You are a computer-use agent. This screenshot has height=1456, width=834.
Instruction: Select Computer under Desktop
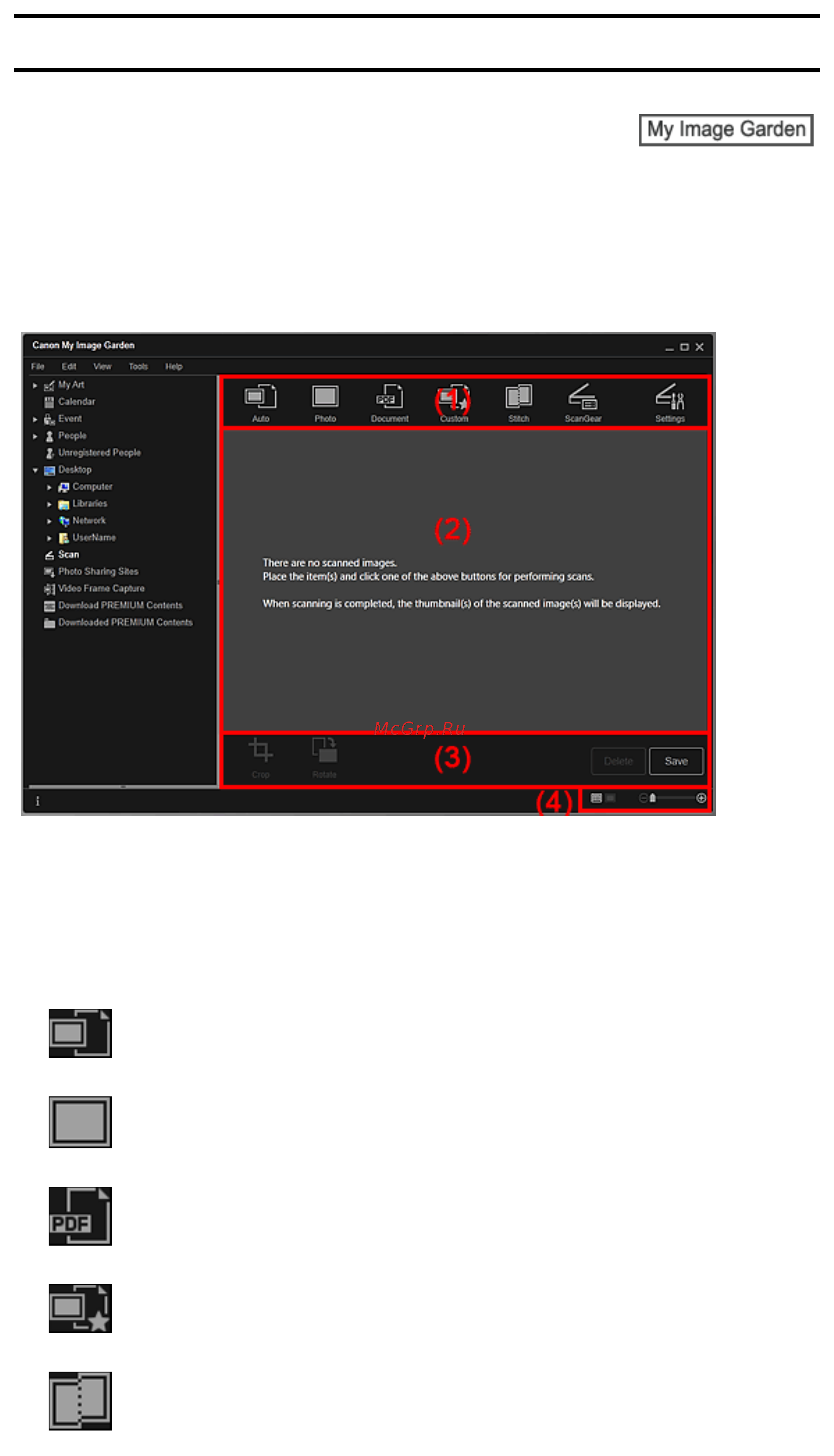(85, 487)
